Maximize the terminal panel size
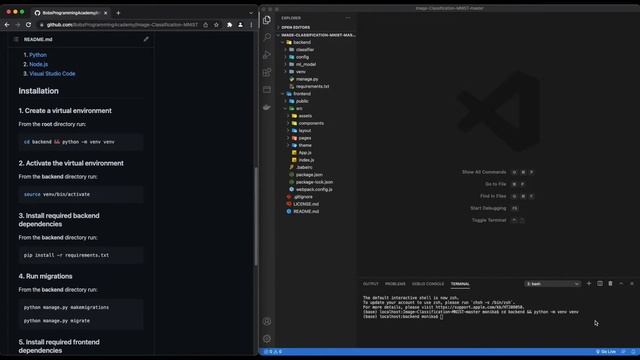Image resolution: width=640 pixels, height=360 pixels. (x=621, y=284)
